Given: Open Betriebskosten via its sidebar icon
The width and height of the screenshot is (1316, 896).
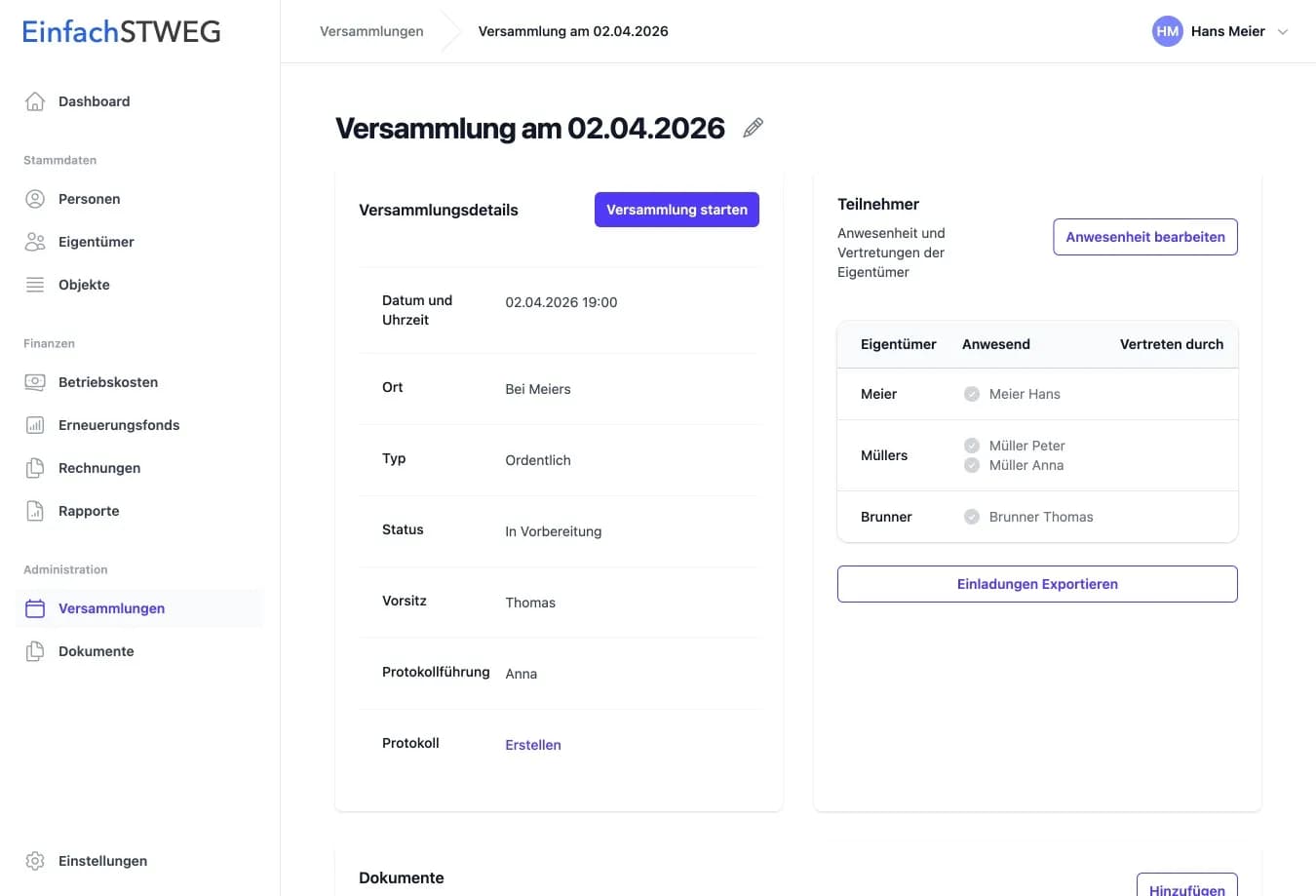Looking at the screenshot, I should pos(34,382).
